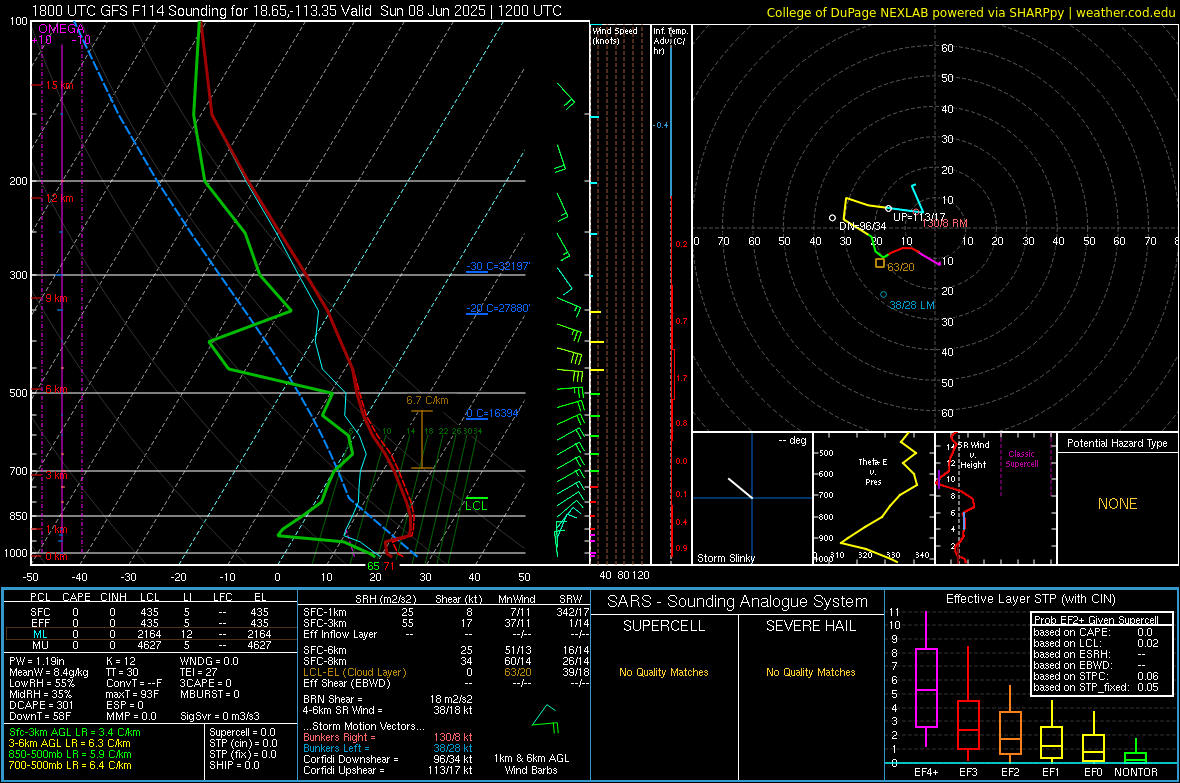This screenshot has width=1180, height=783.
Task: Click the Bunkers Right = 130/8 kt line
Action: coord(388,737)
